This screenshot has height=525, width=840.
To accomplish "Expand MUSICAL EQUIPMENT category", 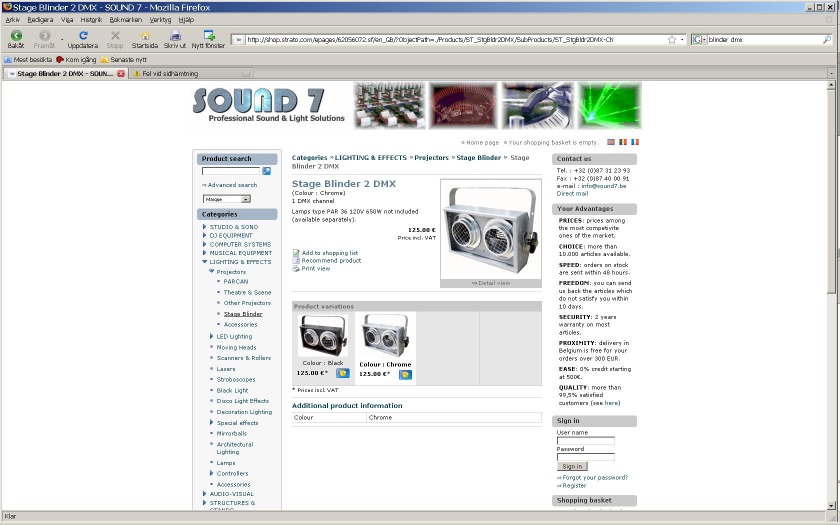I will 204,252.
